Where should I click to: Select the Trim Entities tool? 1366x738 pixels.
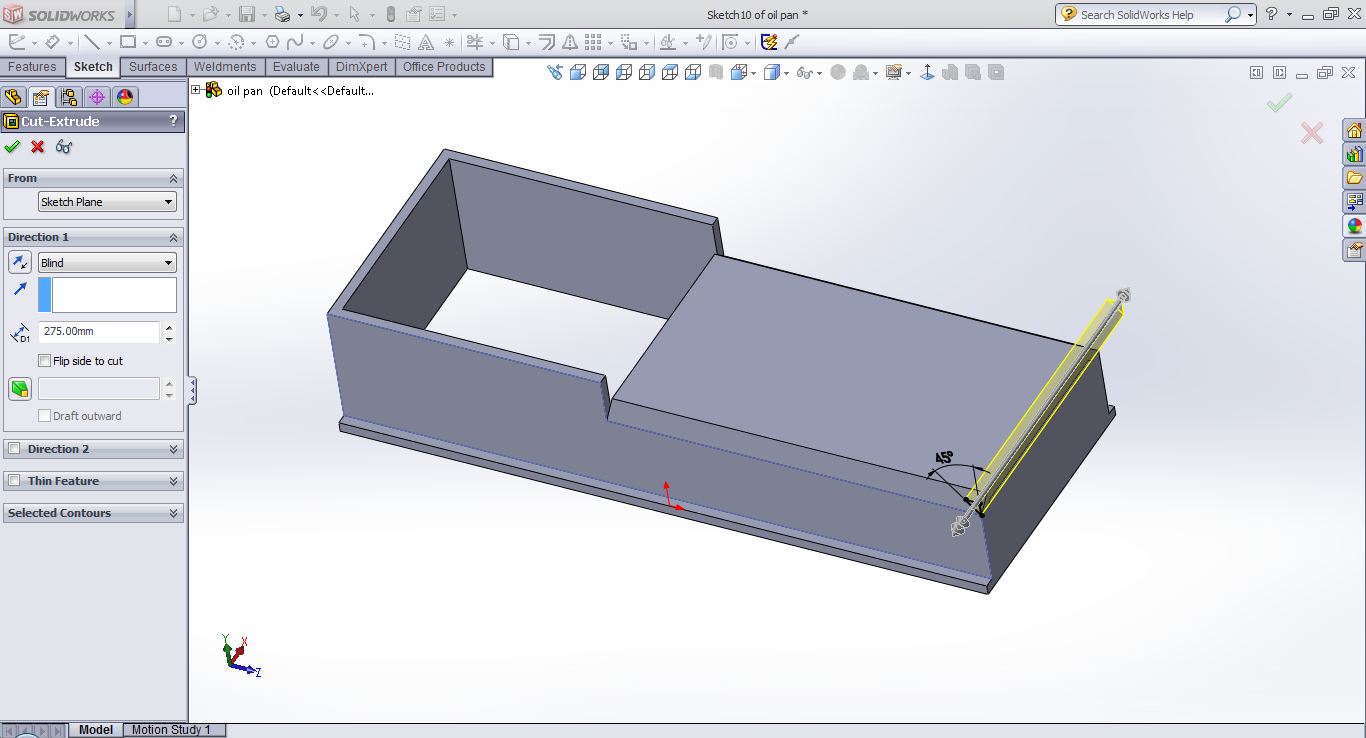474,42
